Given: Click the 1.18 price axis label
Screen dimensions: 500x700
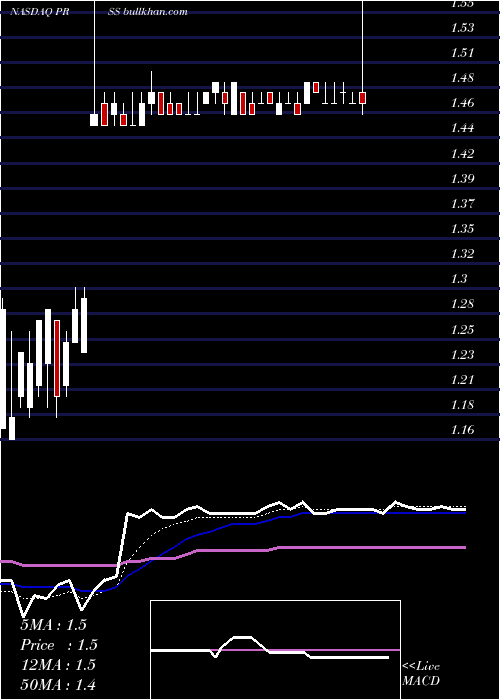Looking at the screenshot, I should (x=462, y=405).
